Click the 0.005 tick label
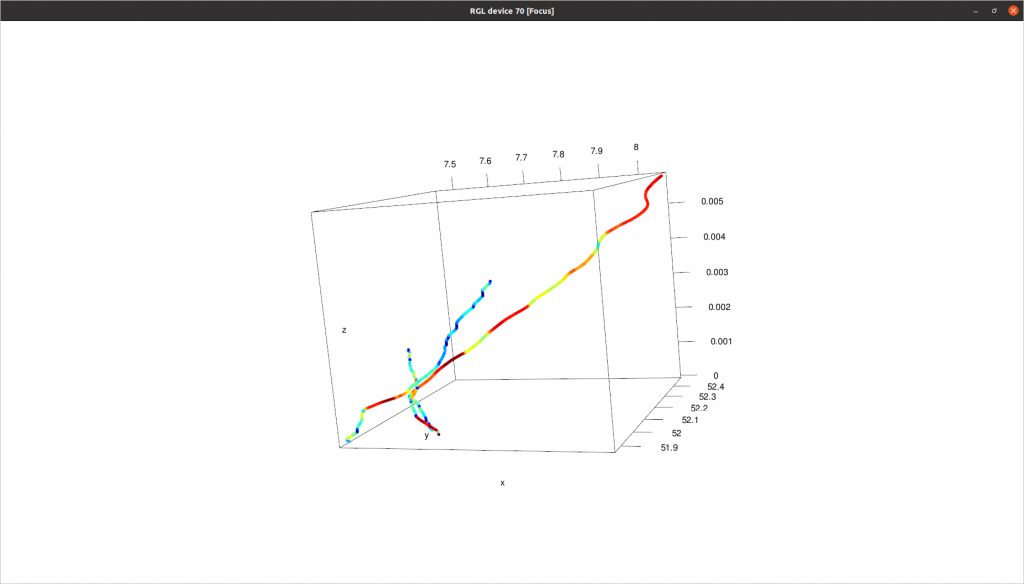 pyautogui.click(x=714, y=201)
